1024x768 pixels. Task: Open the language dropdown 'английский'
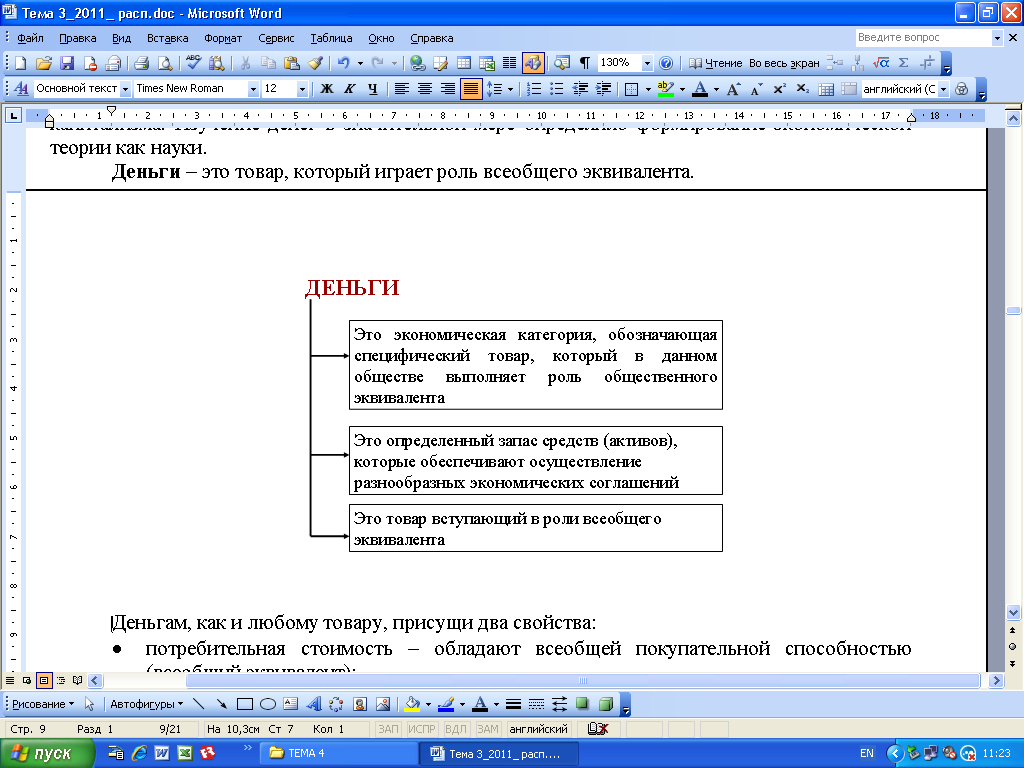point(943,89)
